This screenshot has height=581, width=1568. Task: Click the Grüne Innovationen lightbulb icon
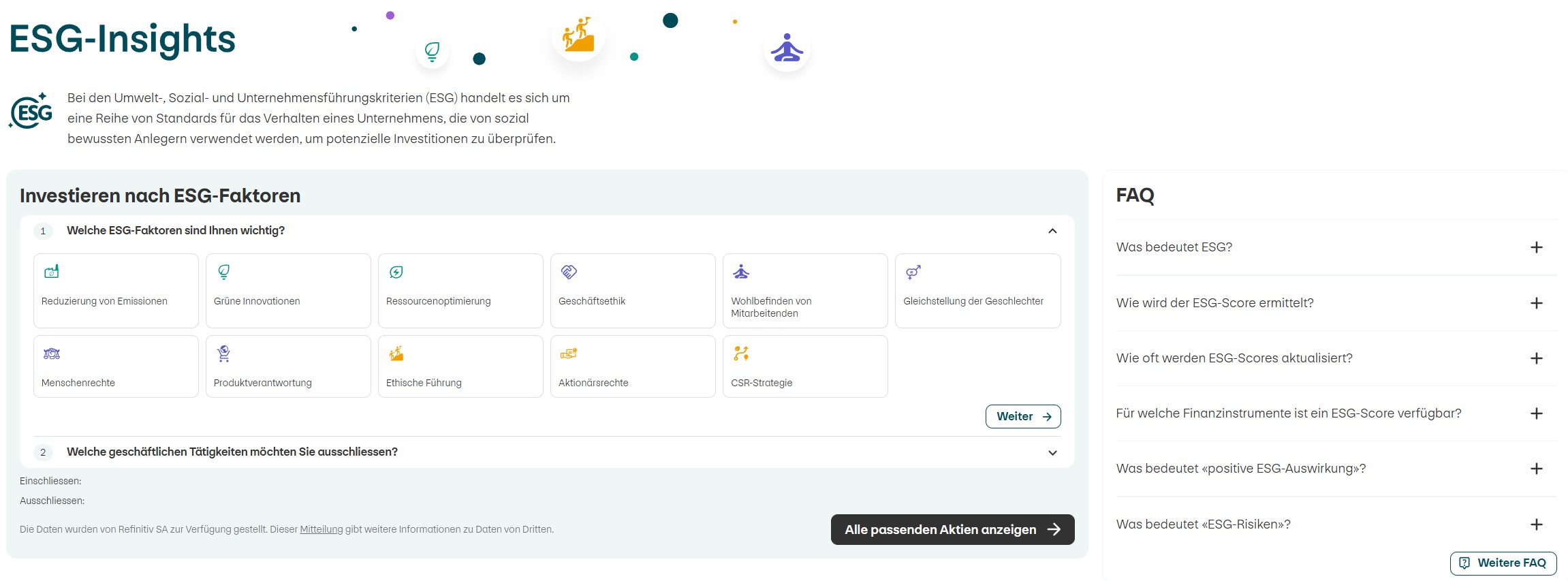tap(223, 272)
